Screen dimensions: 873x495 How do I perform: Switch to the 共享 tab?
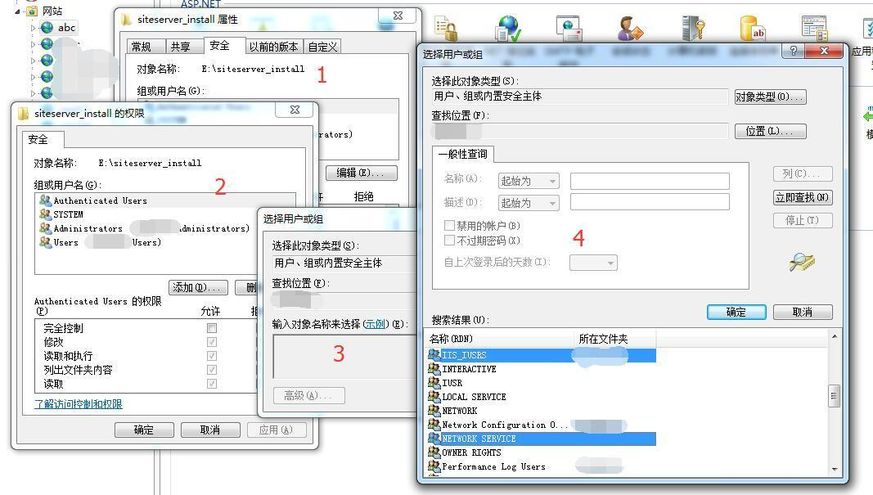click(180, 46)
